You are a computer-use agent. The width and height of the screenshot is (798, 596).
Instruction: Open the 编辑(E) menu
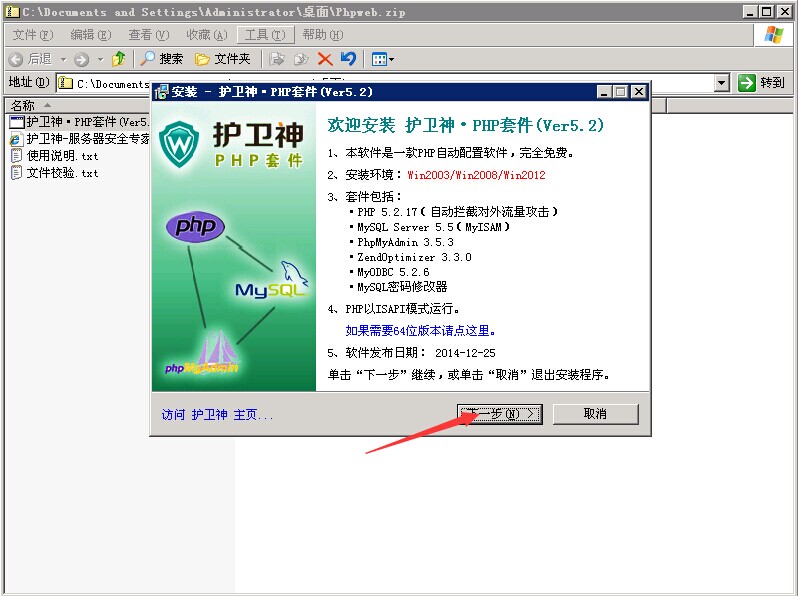click(x=91, y=35)
